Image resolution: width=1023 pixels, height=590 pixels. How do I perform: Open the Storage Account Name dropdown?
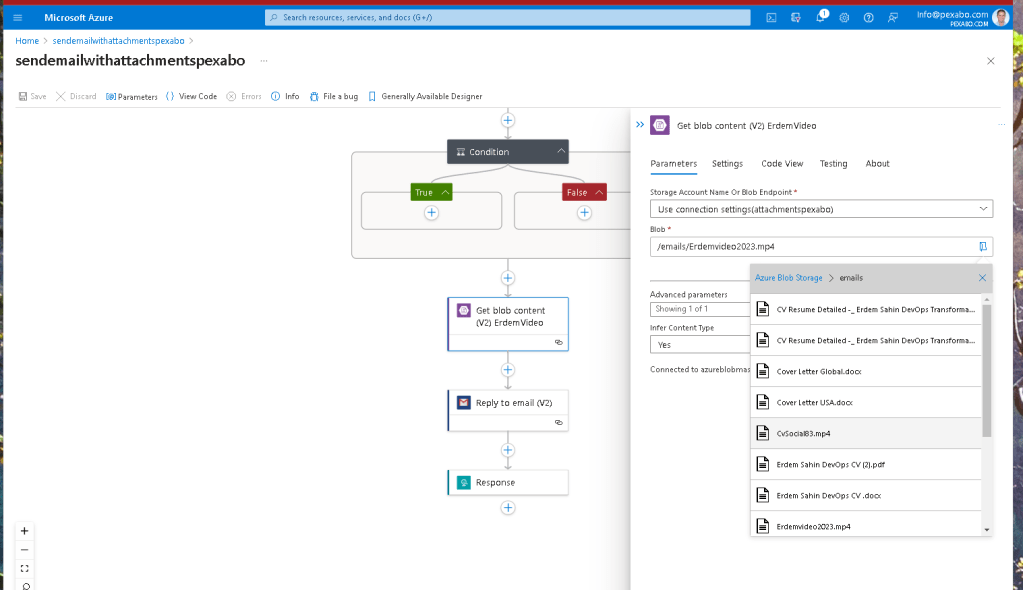coord(821,209)
